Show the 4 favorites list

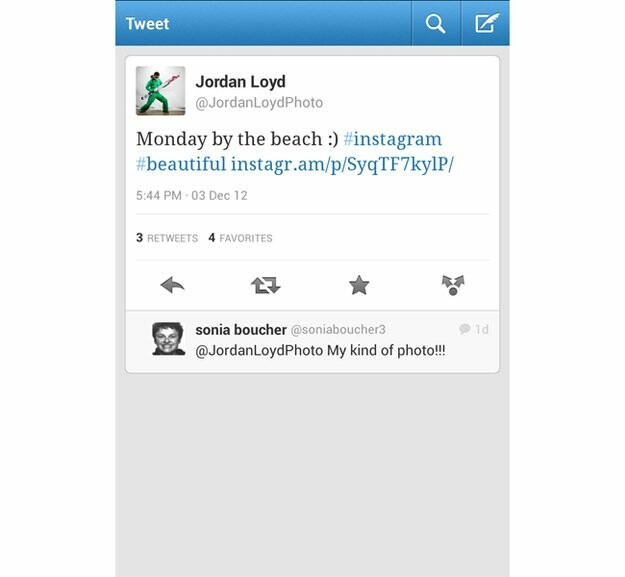point(240,238)
